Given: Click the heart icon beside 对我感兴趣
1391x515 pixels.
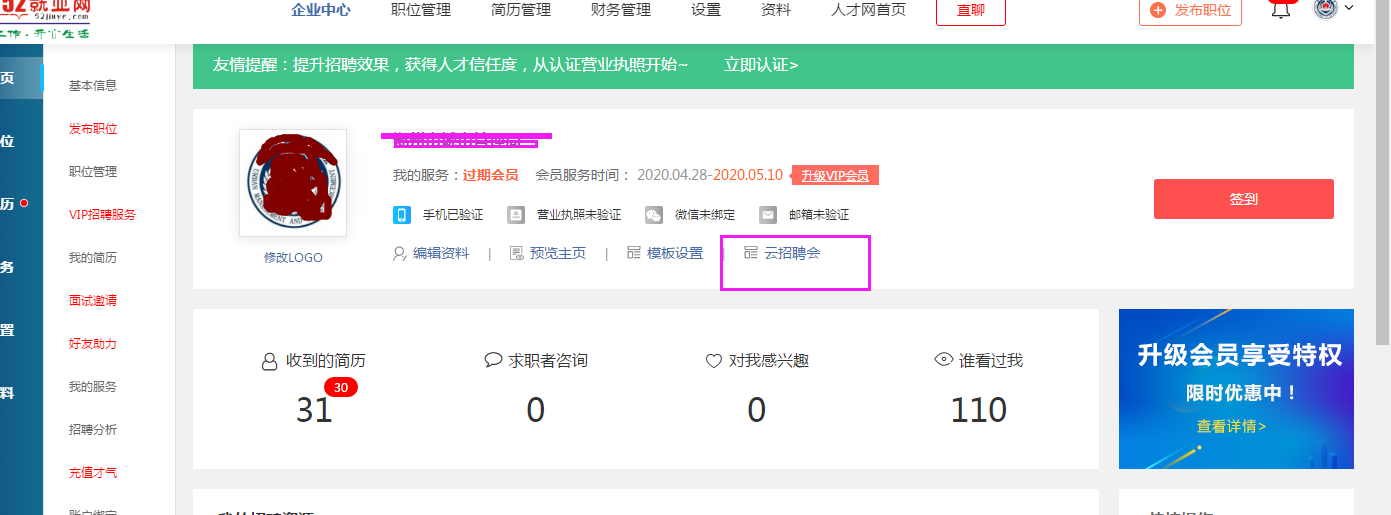Looking at the screenshot, I should click(x=714, y=361).
